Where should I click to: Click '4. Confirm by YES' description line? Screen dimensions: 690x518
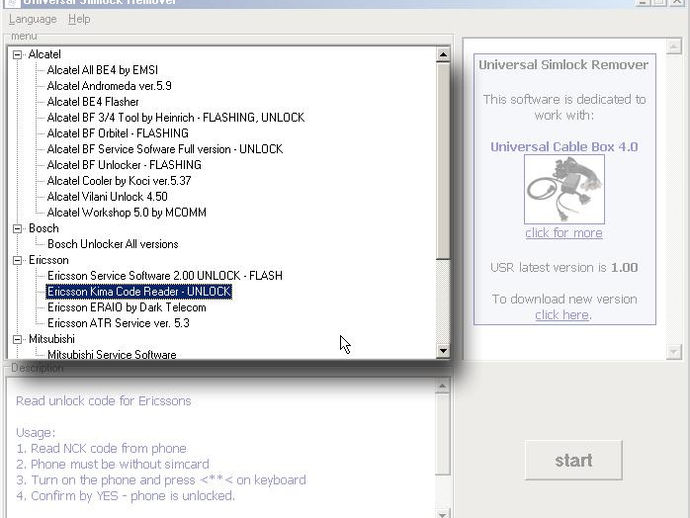point(125,496)
